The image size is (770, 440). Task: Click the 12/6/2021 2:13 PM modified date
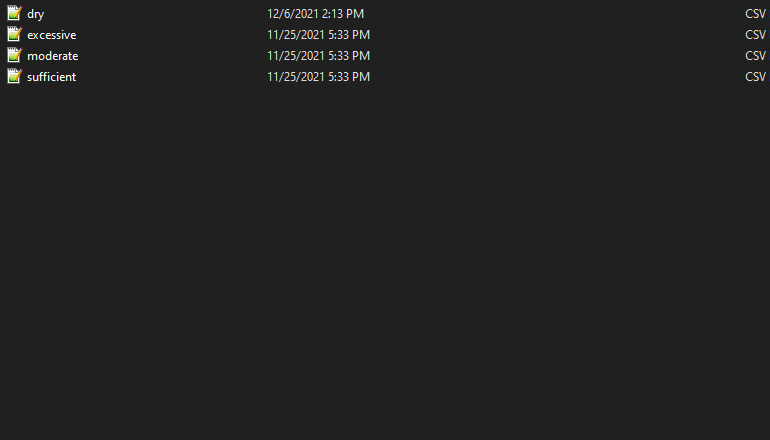(x=315, y=14)
